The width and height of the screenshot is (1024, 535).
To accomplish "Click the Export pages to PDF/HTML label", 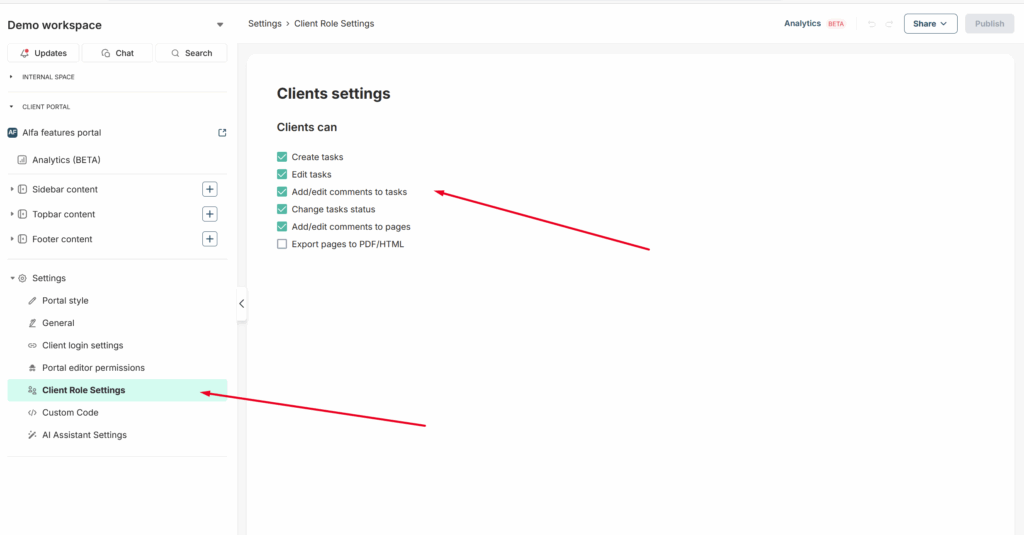I will tap(348, 244).
